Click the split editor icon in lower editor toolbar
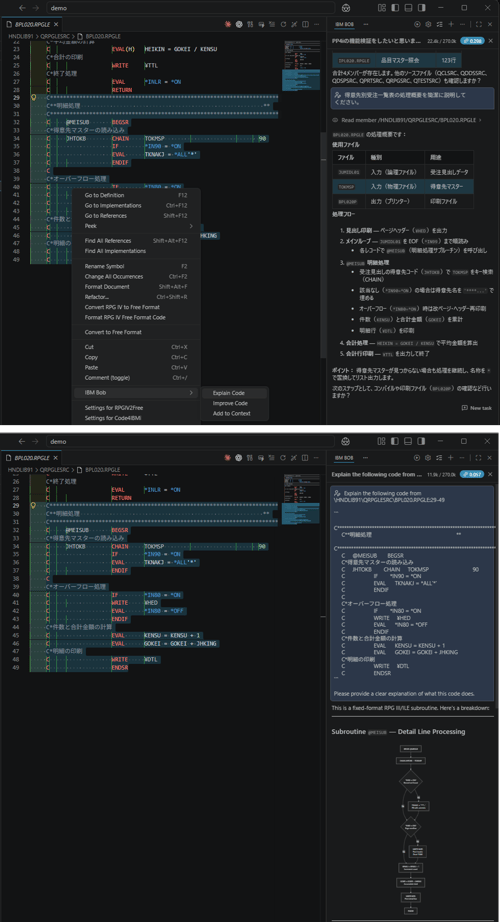 (305, 457)
